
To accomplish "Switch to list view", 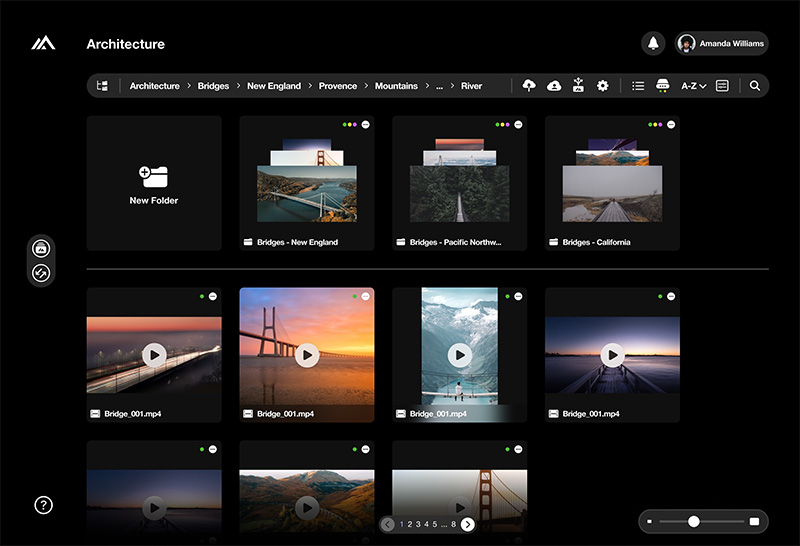I will pyautogui.click(x=638, y=86).
